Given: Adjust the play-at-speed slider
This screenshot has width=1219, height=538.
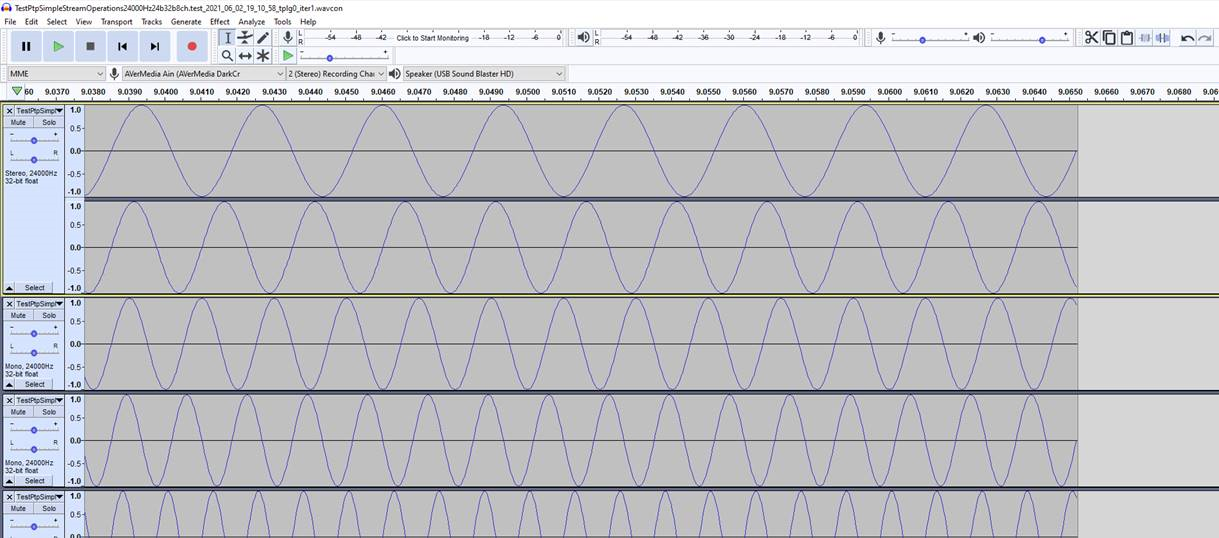Looking at the screenshot, I should click(344, 56).
